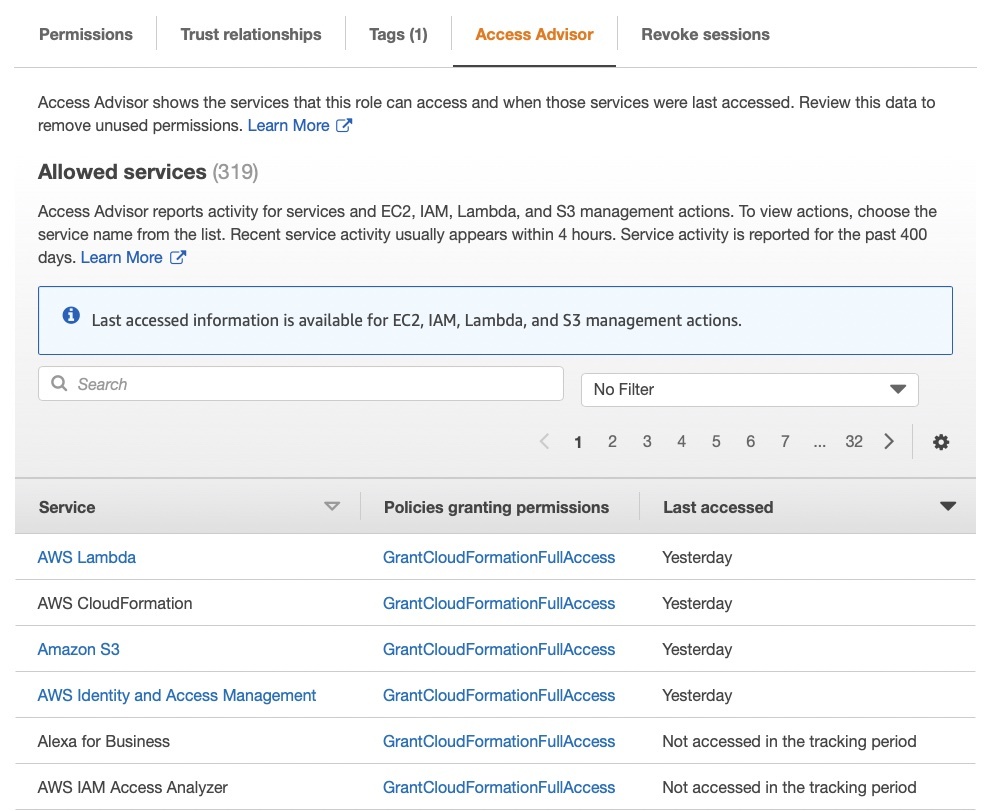Open the Trust relationships tab
996x811 pixels.
pos(250,34)
